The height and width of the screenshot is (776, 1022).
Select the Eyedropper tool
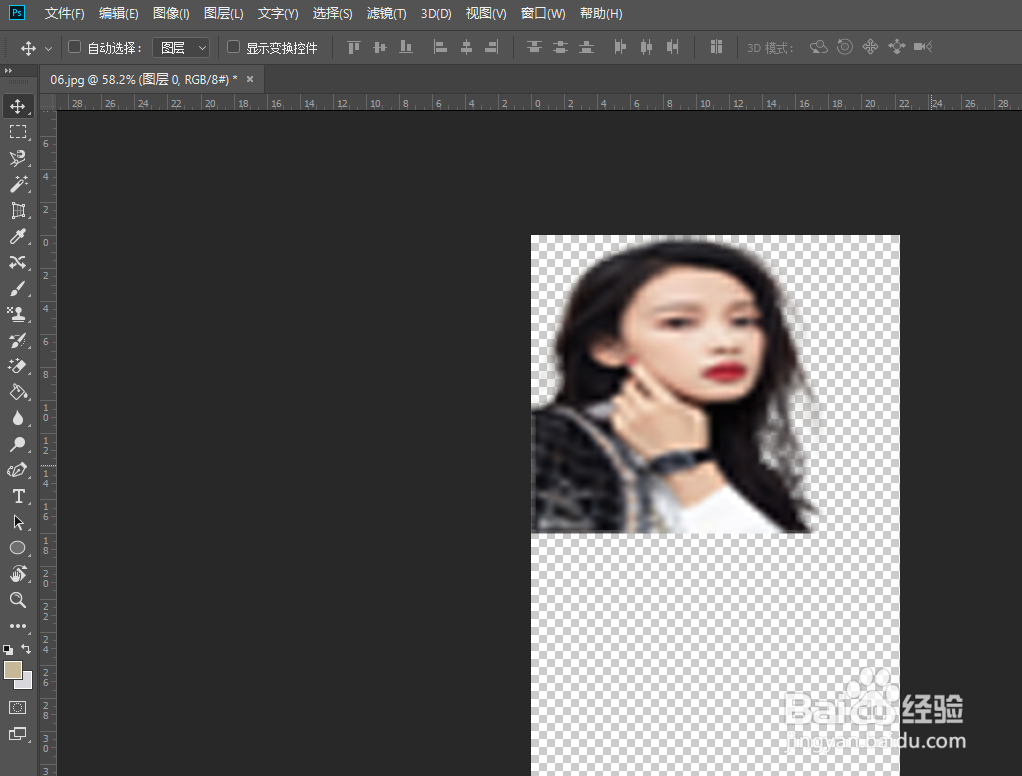[x=18, y=237]
